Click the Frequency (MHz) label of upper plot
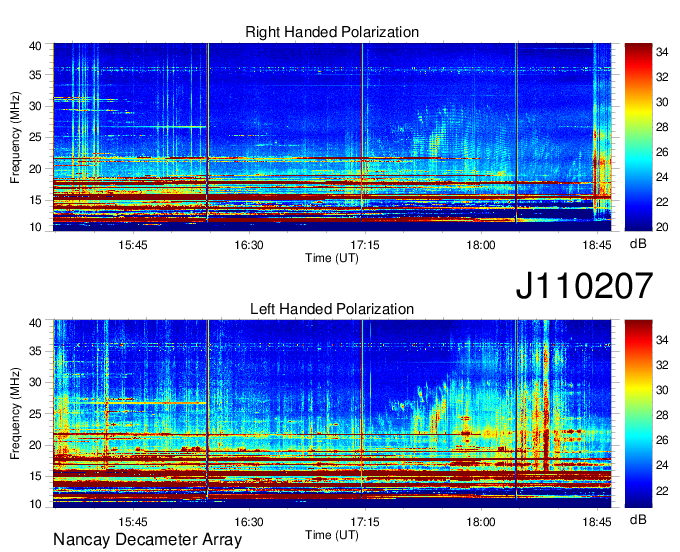Image resolution: width=680 pixels, height=552 pixels. click(x=15, y=137)
